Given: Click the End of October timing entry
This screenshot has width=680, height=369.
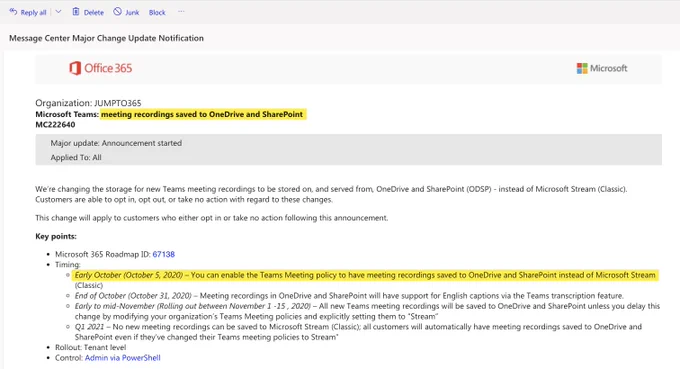Looking at the screenshot, I should [349, 296].
